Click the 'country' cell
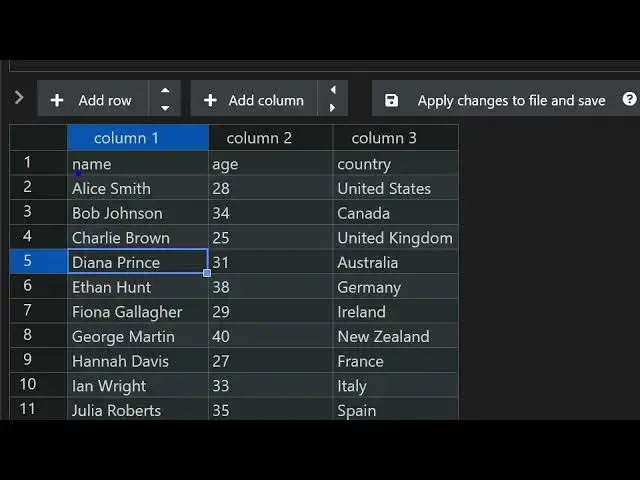Screen dimensions: 640x480 click(396, 163)
